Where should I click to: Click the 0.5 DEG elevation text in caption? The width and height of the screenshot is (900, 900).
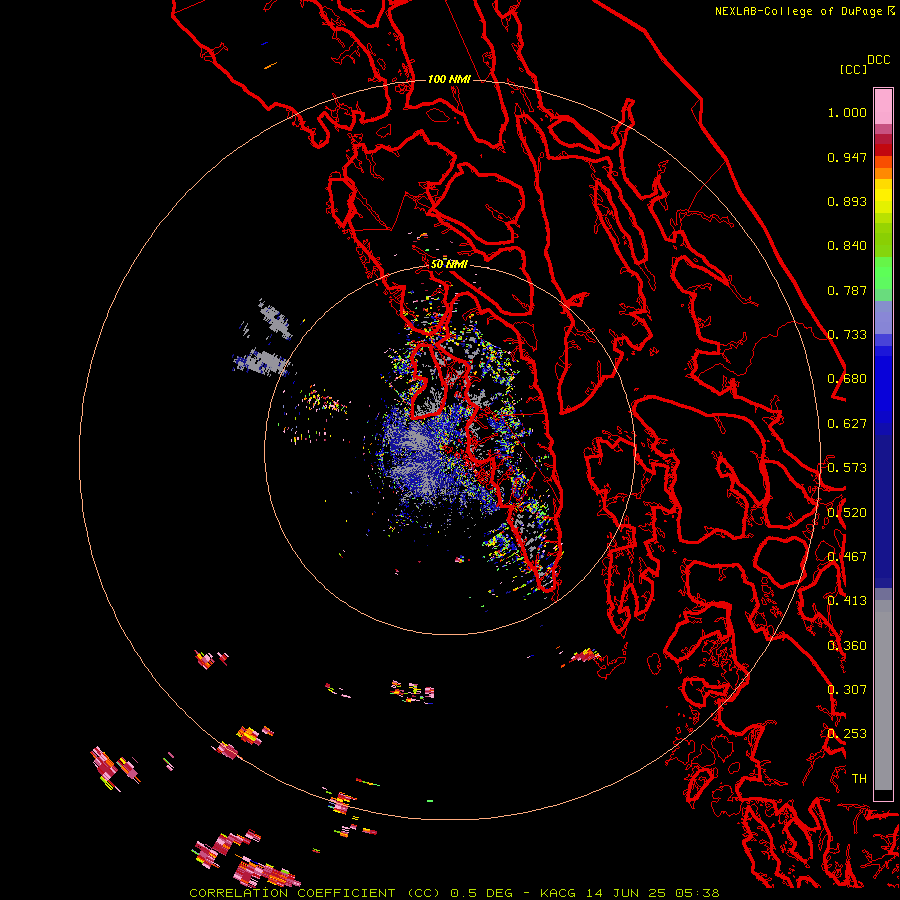coord(482,893)
